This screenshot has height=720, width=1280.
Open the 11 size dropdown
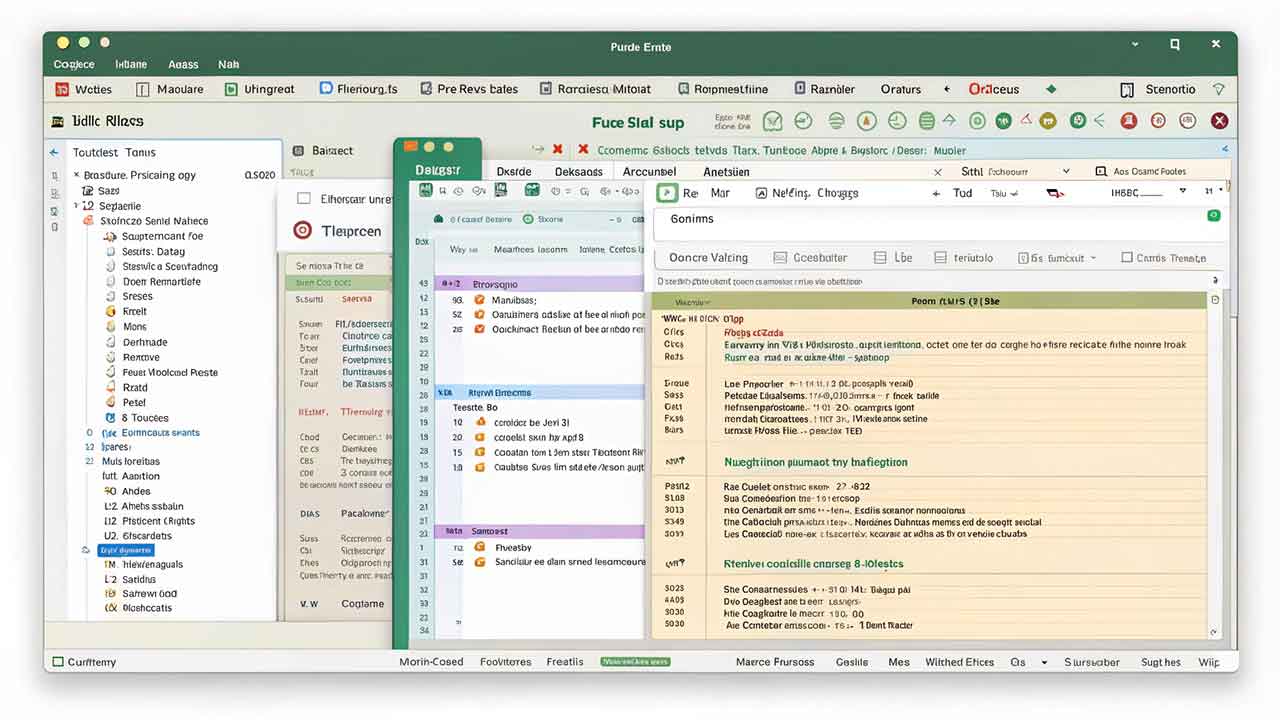pos(1214,190)
